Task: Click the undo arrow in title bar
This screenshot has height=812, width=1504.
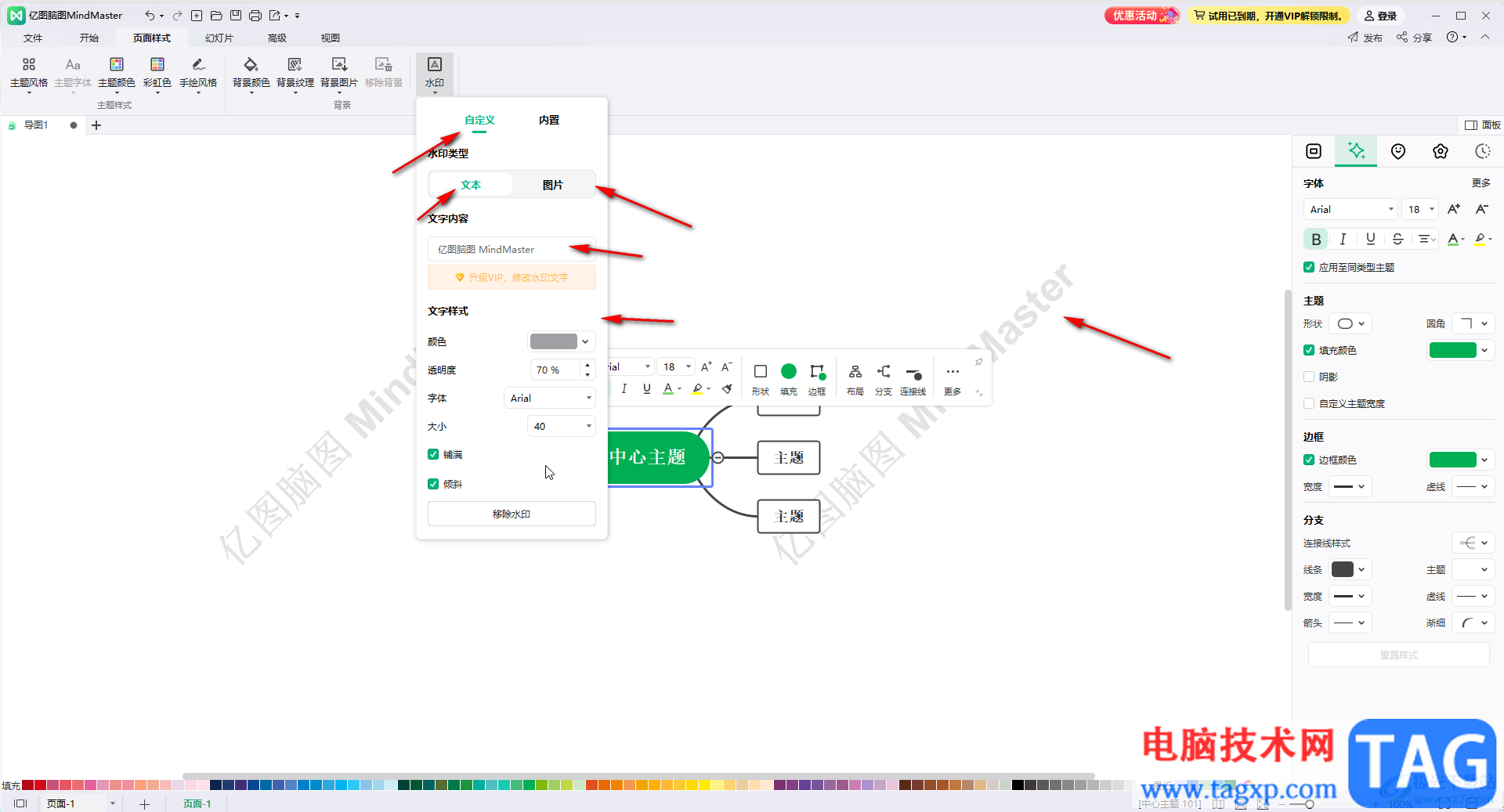Action: (x=150, y=16)
